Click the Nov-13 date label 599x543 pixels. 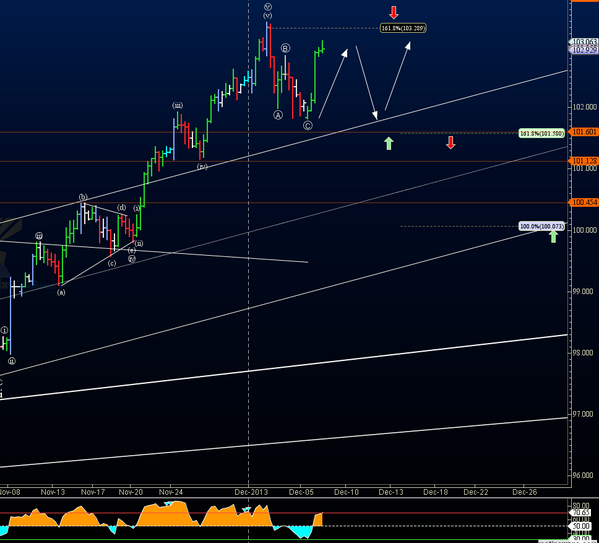(x=53, y=492)
